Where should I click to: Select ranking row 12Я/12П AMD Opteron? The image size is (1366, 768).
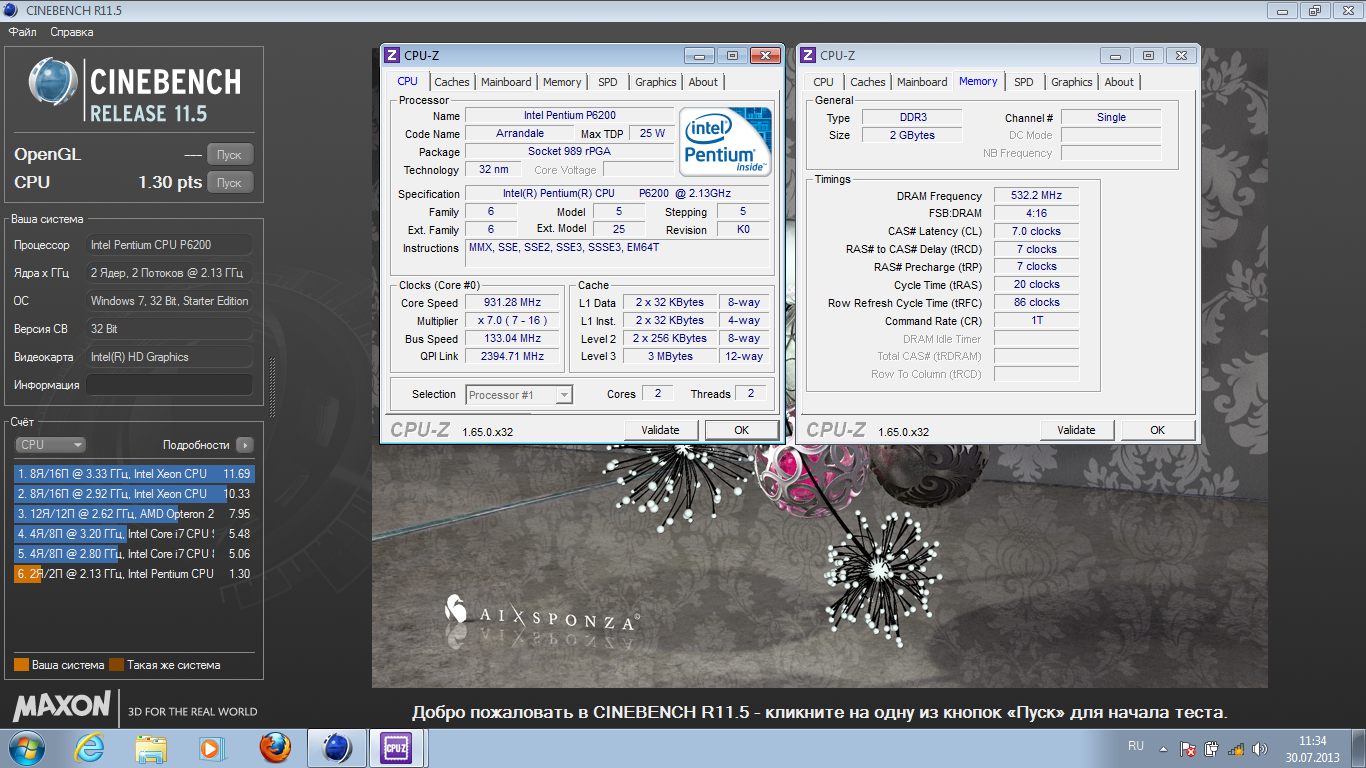click(x=134, y=514)
